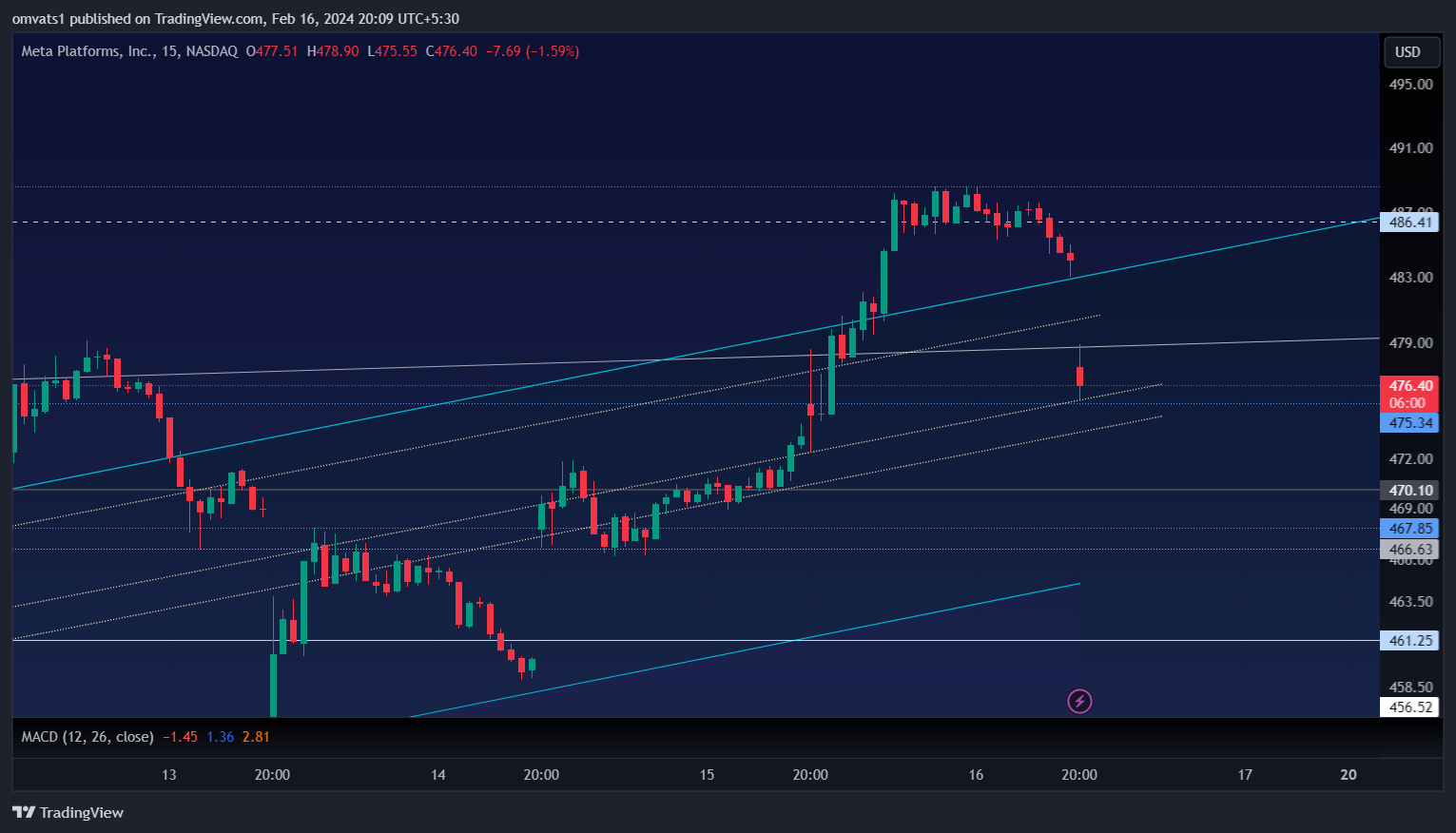The height and width of the screenshot is (833, 1456).
Task: Click the 458.50 price axis value
Action: [1410, 687]
